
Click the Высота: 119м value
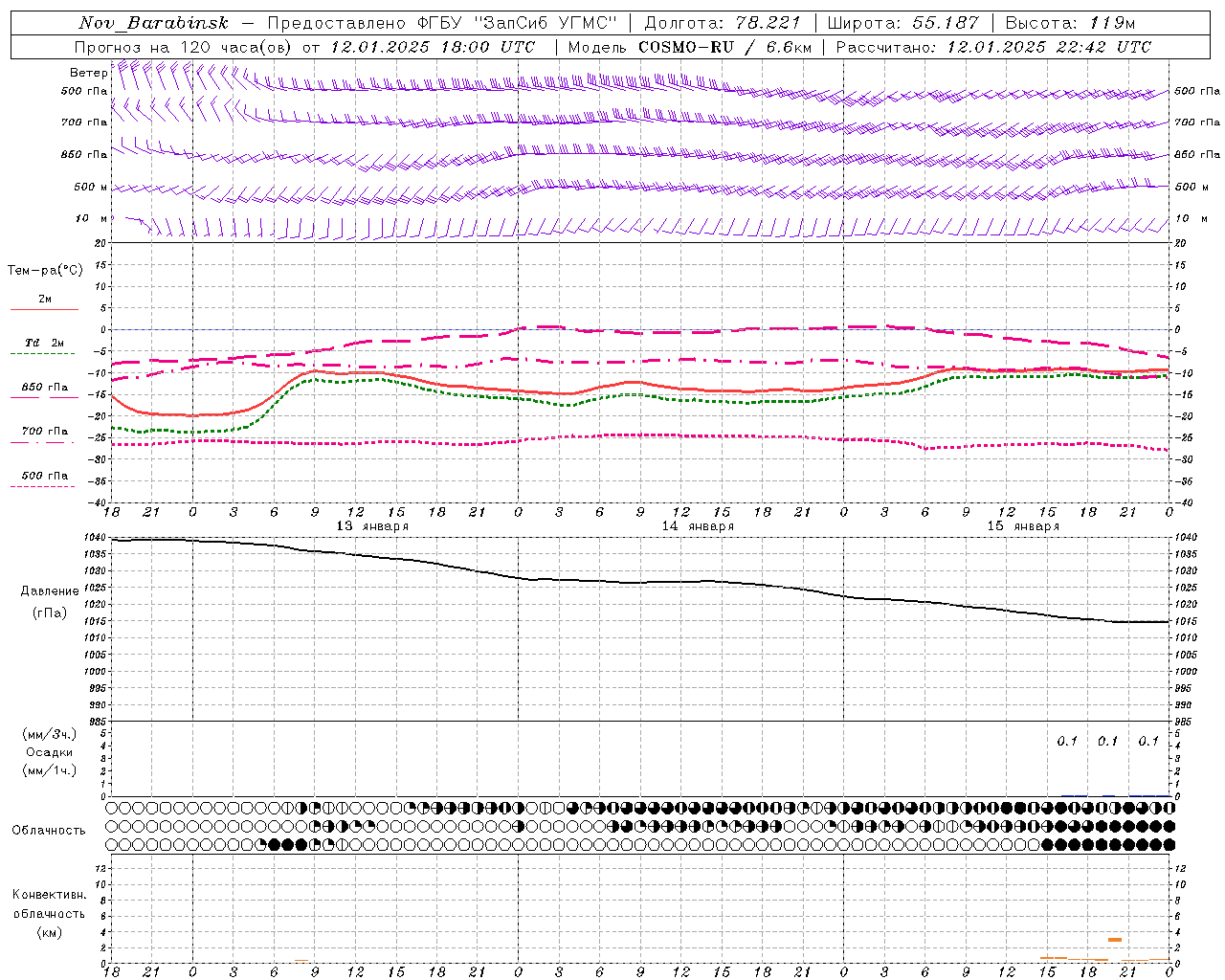[1070, 23]
